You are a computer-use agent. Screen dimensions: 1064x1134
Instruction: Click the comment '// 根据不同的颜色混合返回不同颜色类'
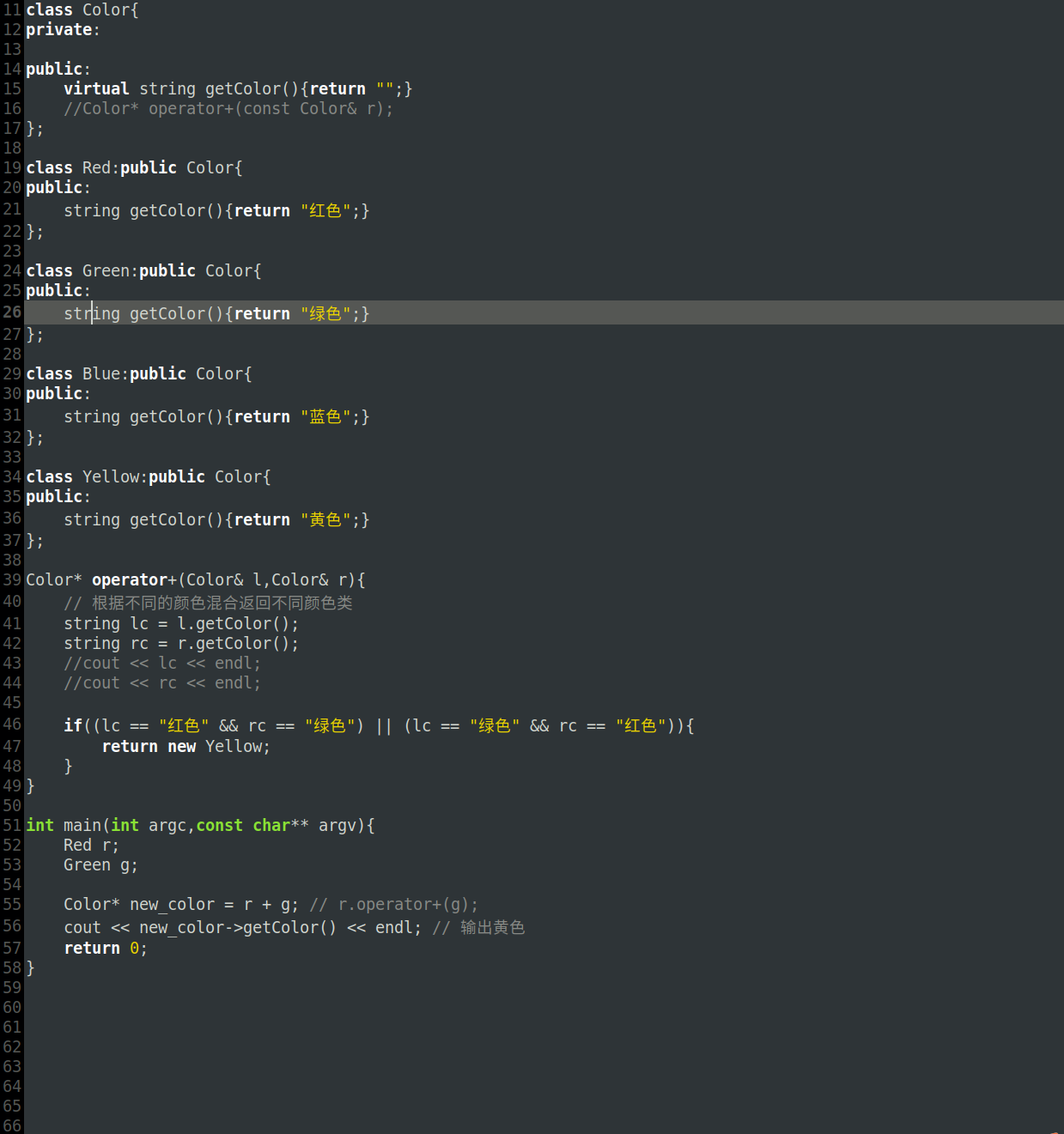tap(208, 603)
